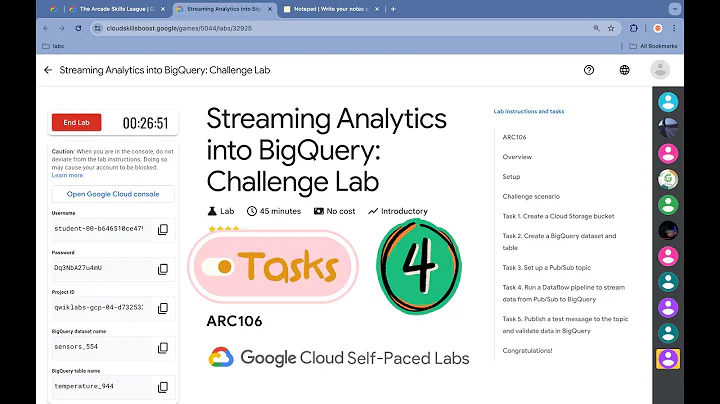Image resolution: width=720 pixels, height=404 pixels.
Task: Click Learn more link
Action: pos(68,175)
